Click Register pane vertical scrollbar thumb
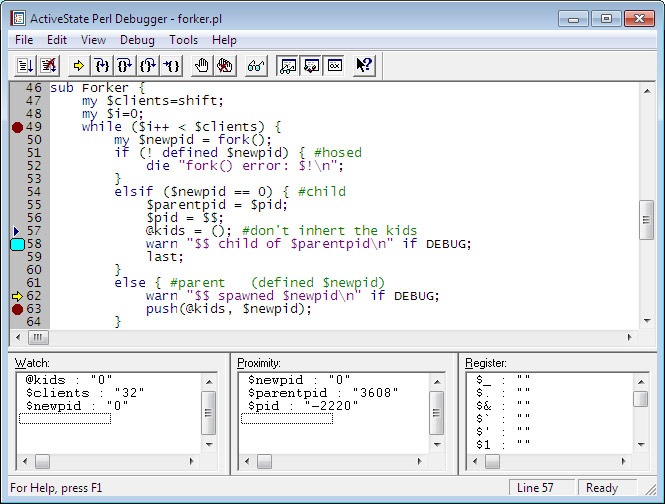 [641, 399]
